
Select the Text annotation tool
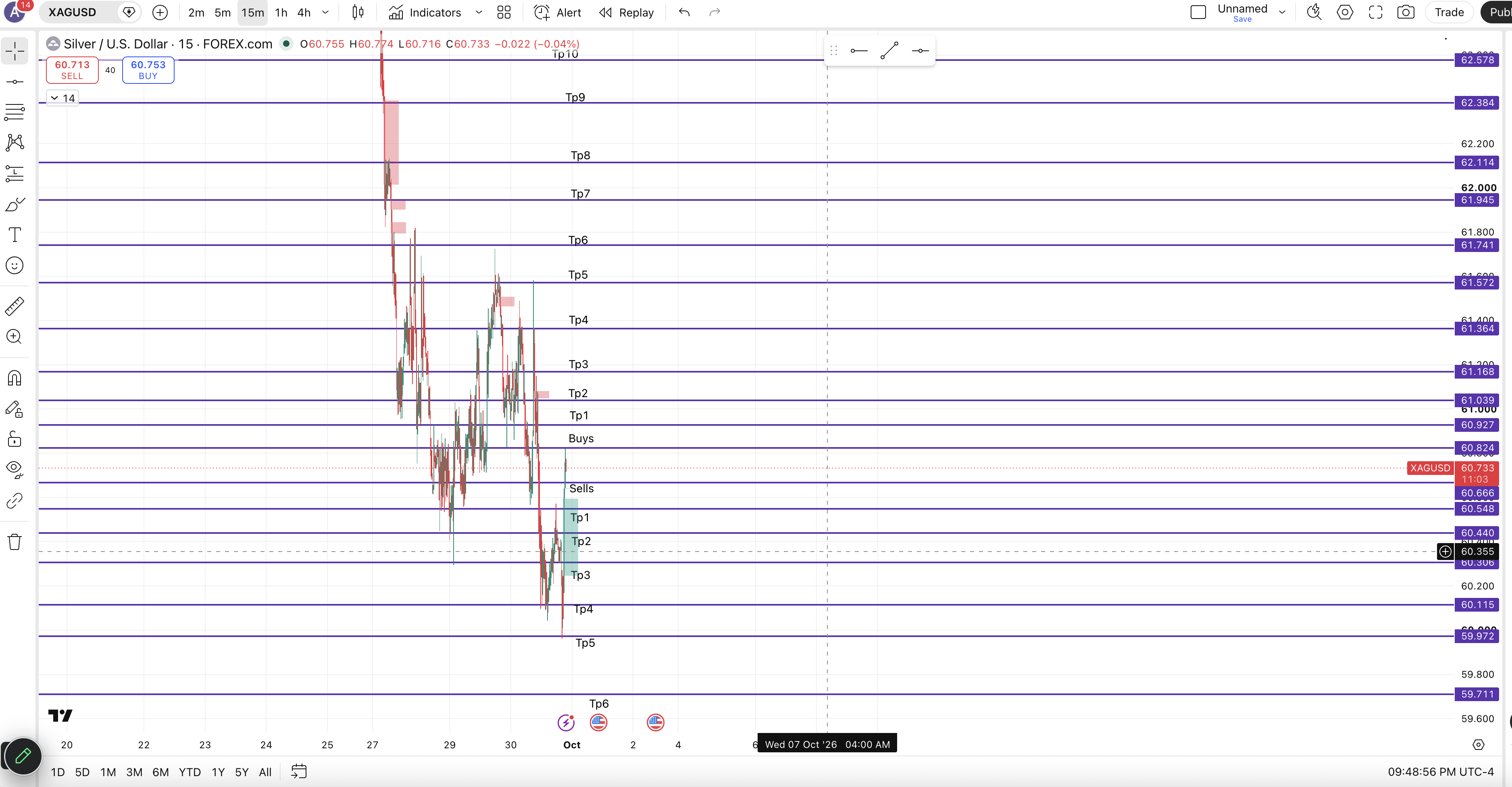pyautogui.click(x=15, y=235)
